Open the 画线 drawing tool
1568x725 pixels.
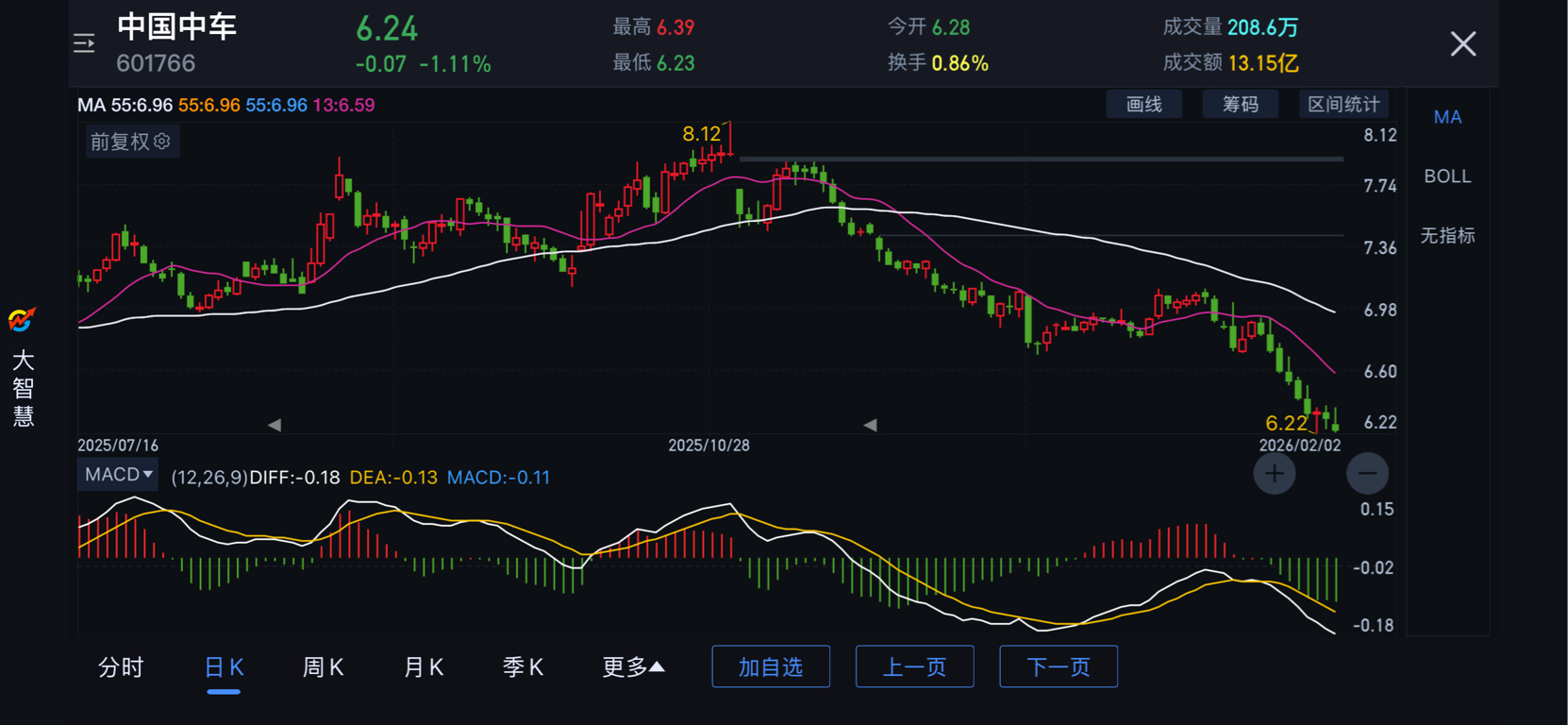(1144, 104)
